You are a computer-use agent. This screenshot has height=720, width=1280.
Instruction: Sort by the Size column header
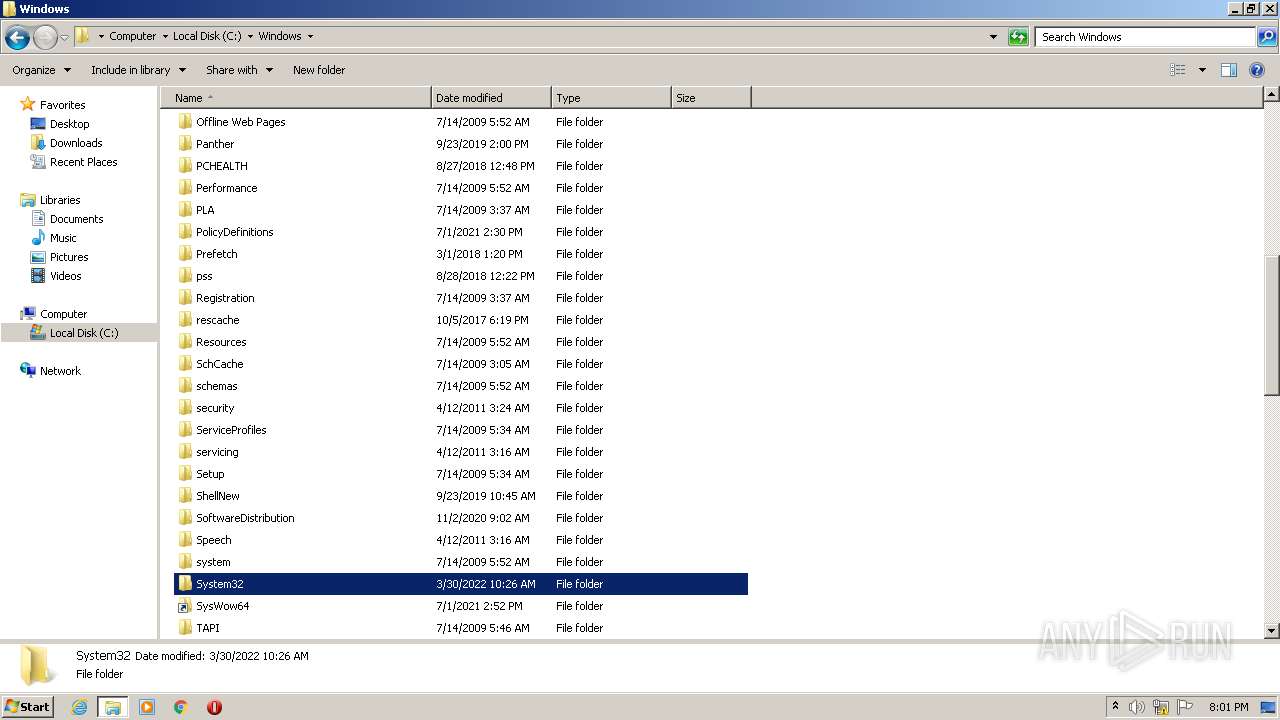[x=711, y=98]
